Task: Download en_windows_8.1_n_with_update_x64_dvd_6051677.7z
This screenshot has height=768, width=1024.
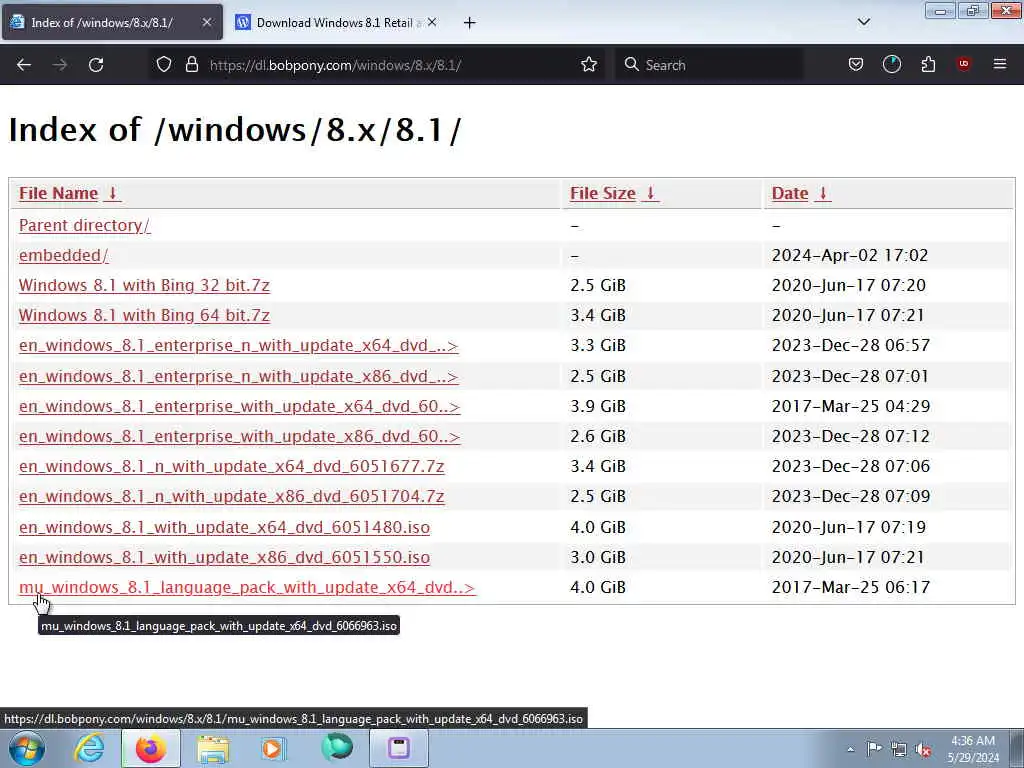Action: pos(232,466)
